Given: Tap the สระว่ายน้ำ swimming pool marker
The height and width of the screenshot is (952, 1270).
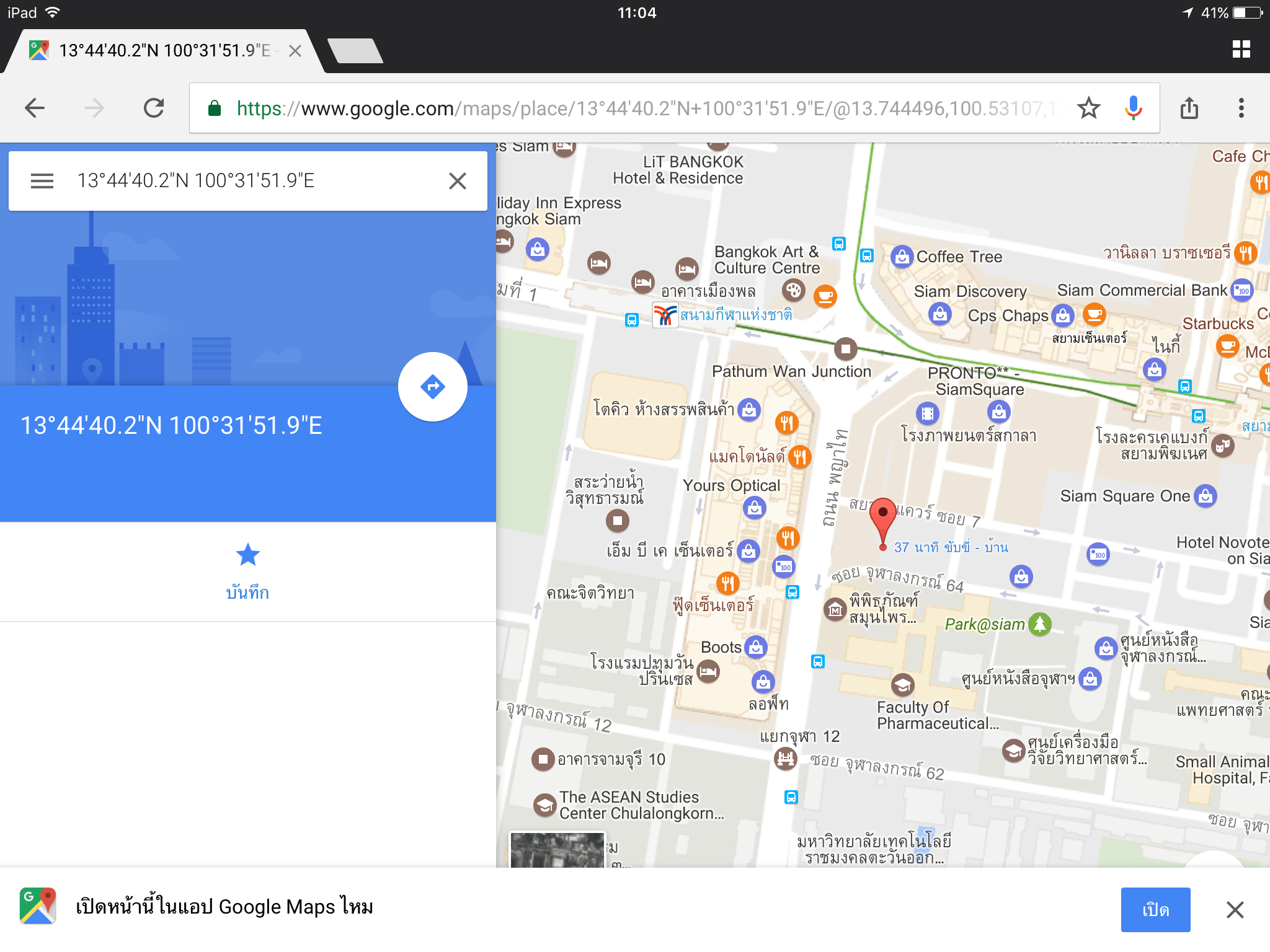Looking at the screenshot, I should tap(617, 521).
